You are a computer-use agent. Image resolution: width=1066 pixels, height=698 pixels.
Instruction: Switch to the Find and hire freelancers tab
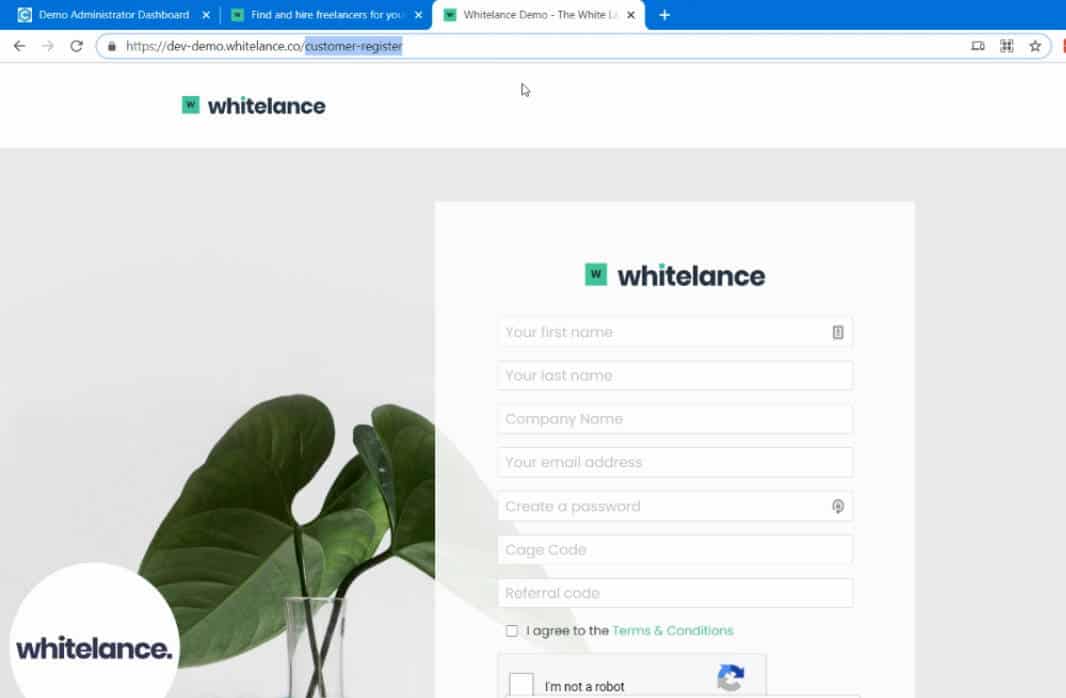pos(326,15)
